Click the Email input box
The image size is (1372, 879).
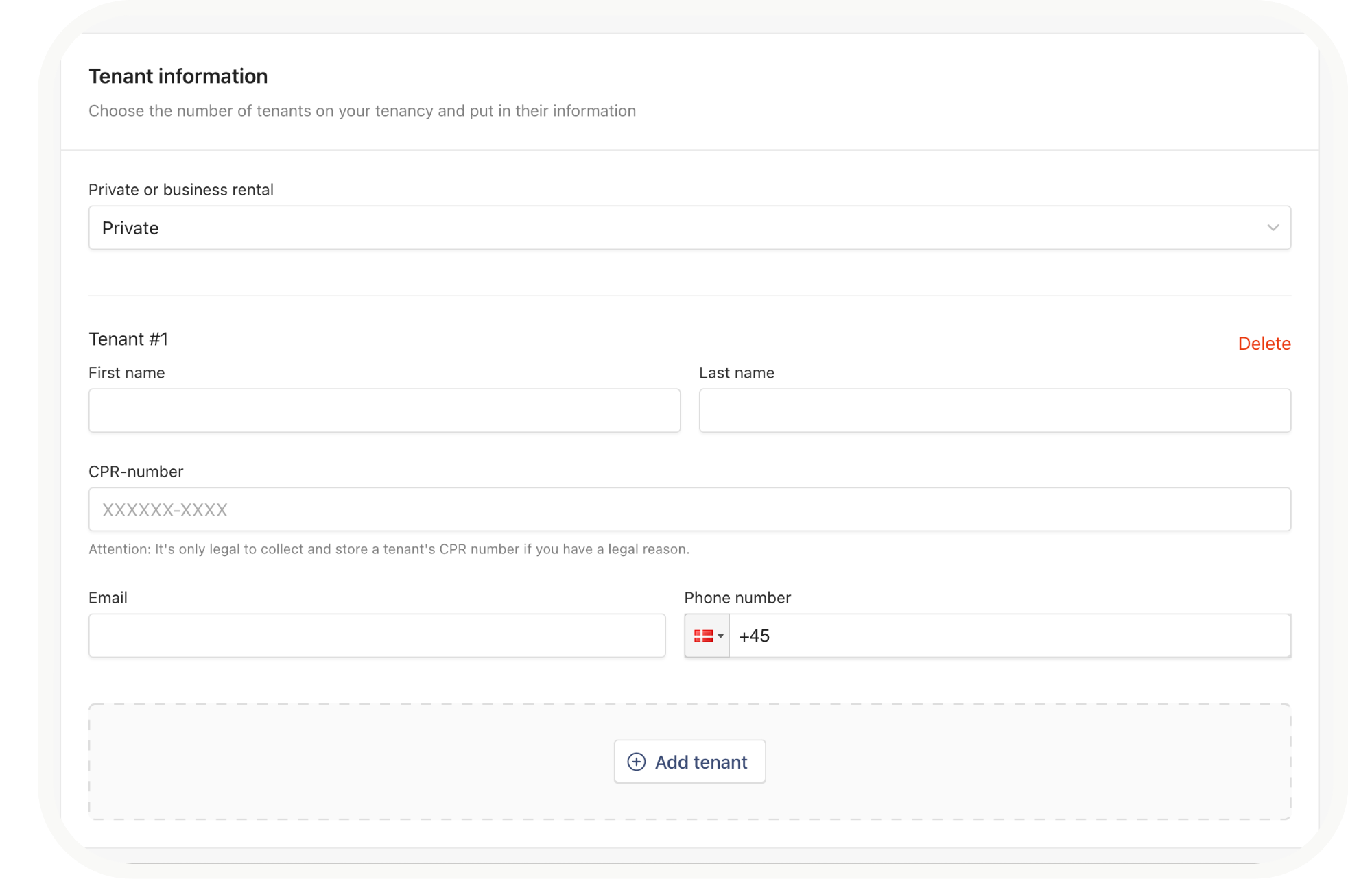pyautogui.click(x=377, y=636)
